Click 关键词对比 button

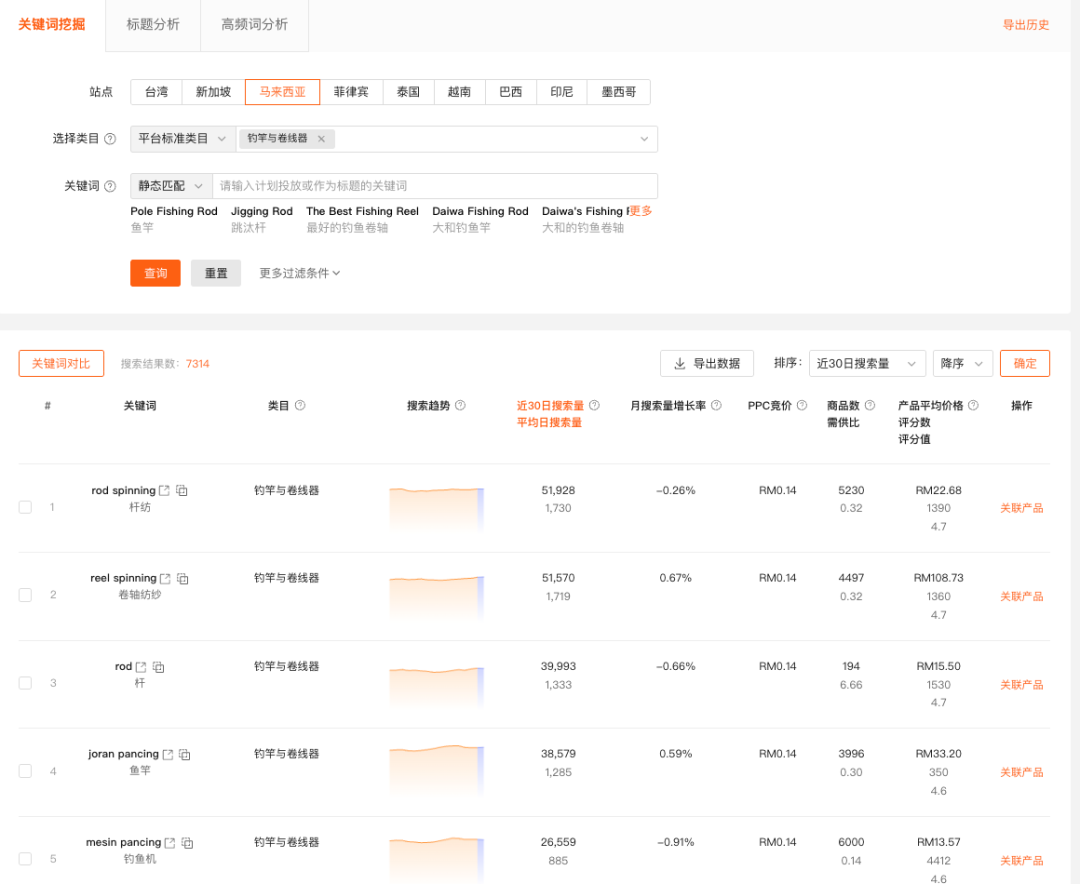pyautogui.click(x=61, y=363)
